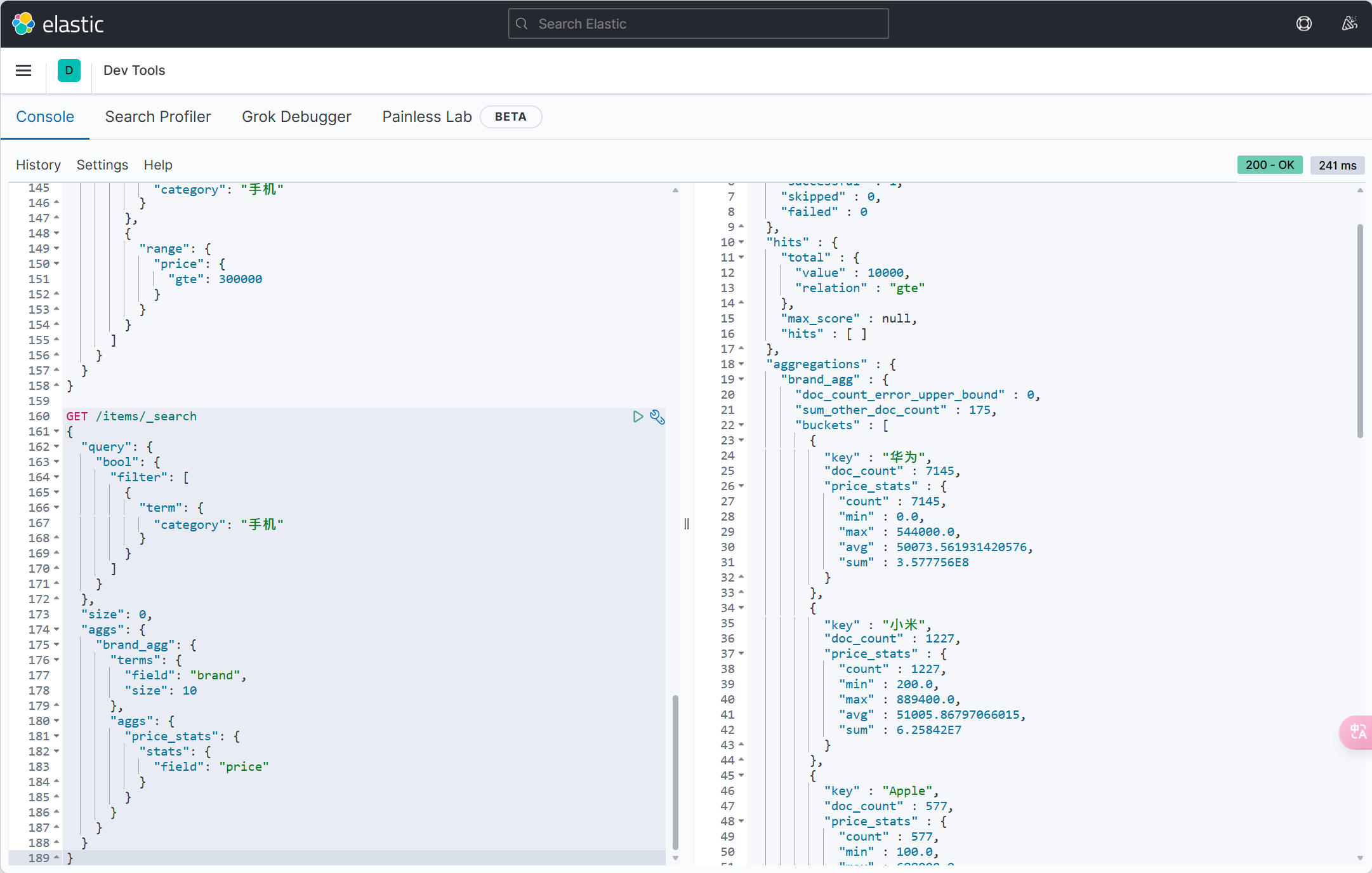Fold response line 18 aggregations block

click(741, 364)
